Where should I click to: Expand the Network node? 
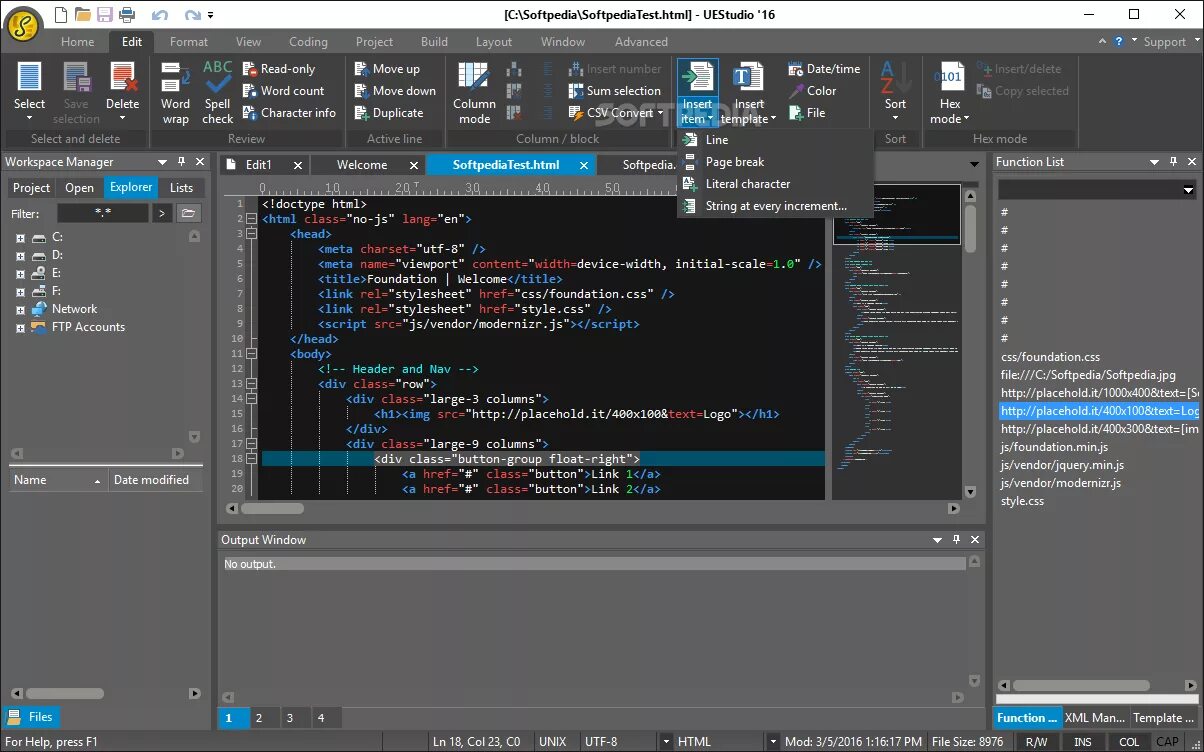[19, 310]
